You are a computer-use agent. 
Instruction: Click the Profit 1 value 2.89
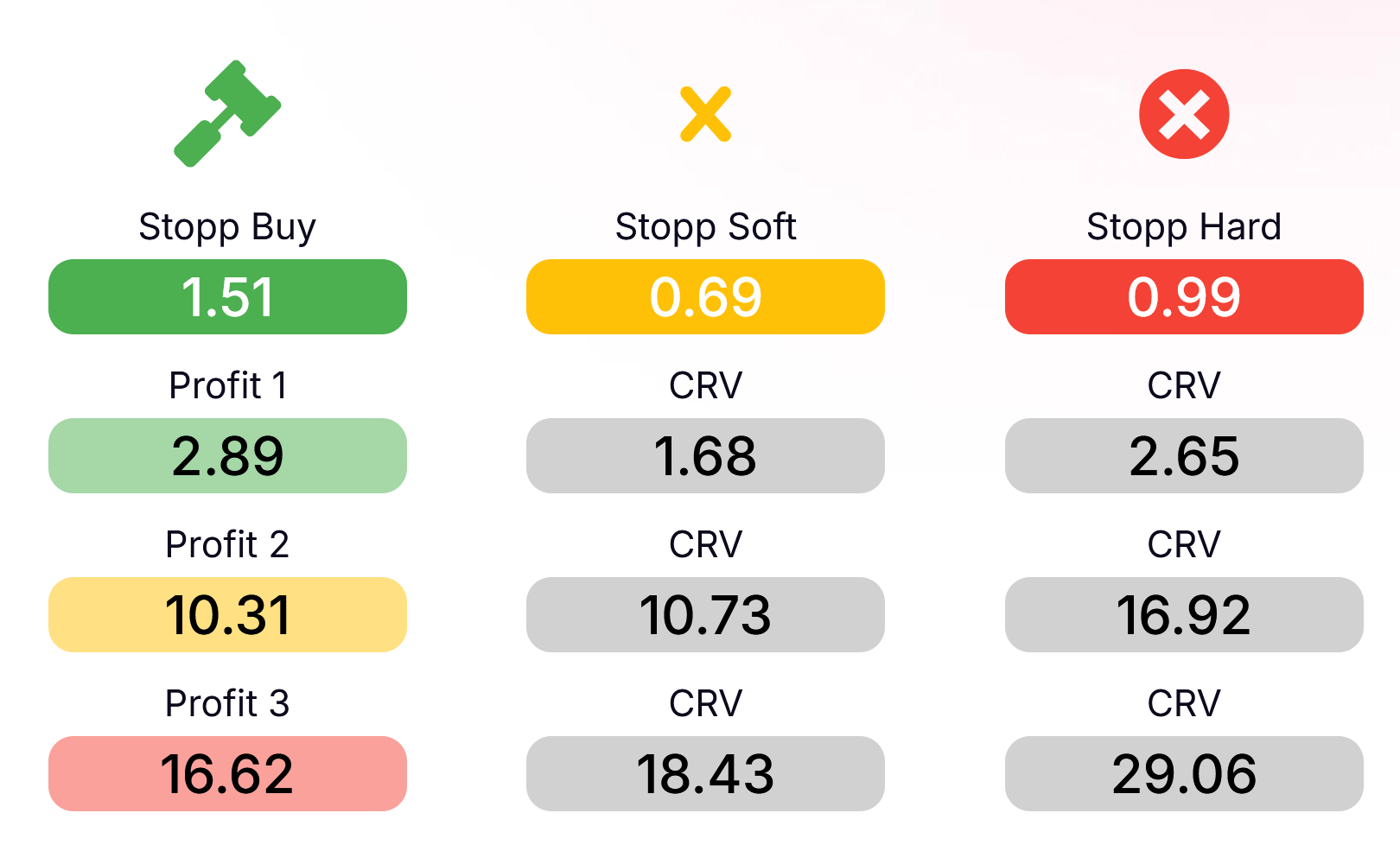point(227,455)
